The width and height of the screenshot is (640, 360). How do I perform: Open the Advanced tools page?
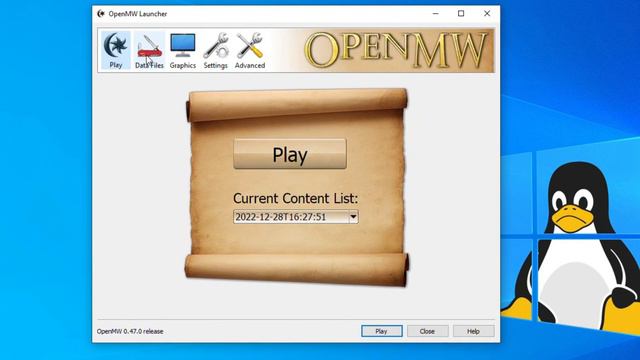tap(250, 50)
